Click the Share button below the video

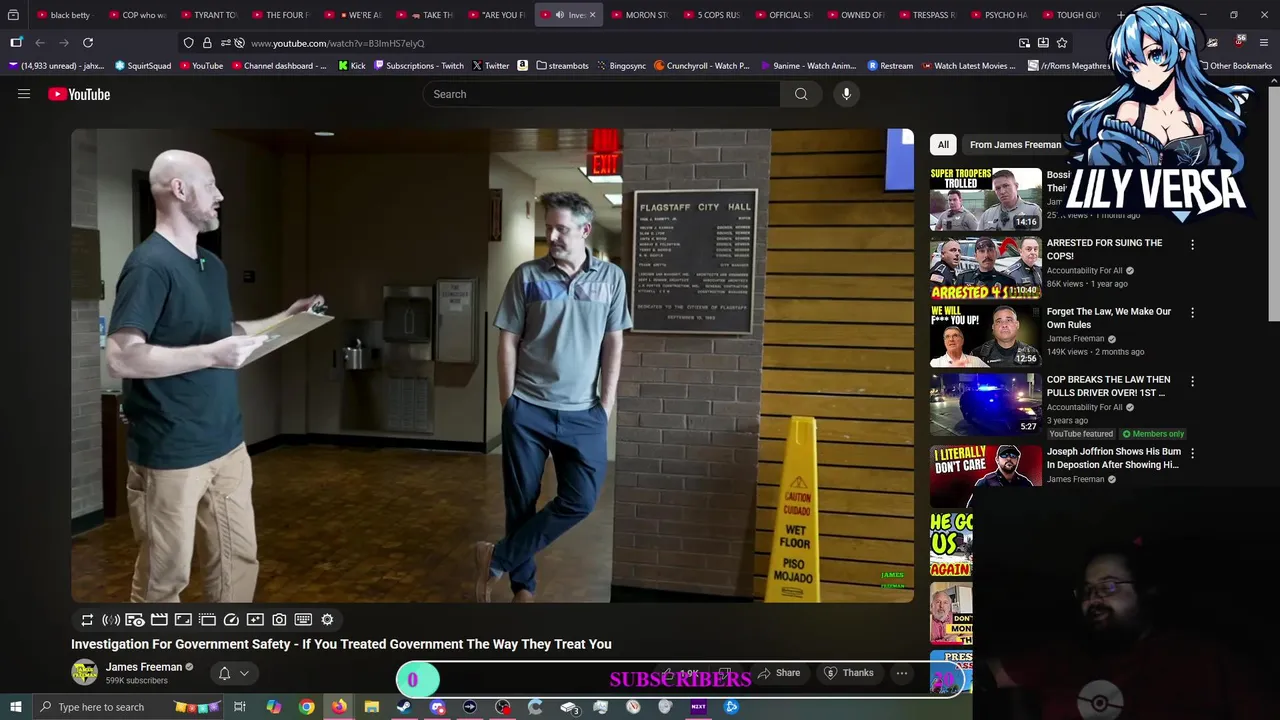[x=779, y=673]
